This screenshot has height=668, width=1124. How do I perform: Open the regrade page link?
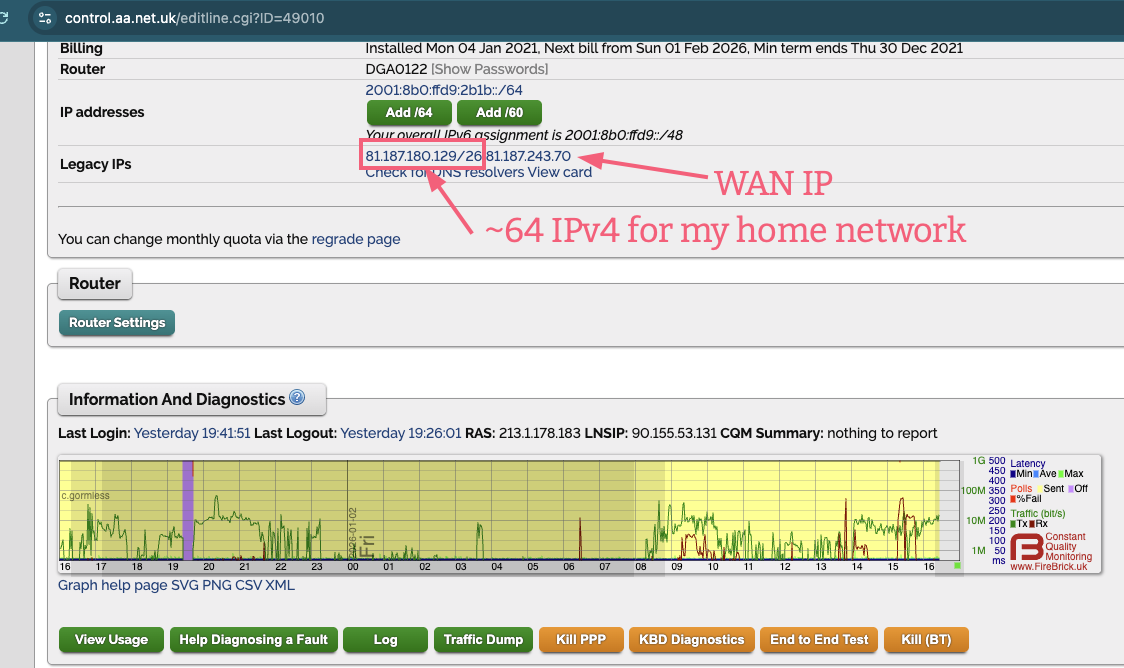tap(356, 239)
